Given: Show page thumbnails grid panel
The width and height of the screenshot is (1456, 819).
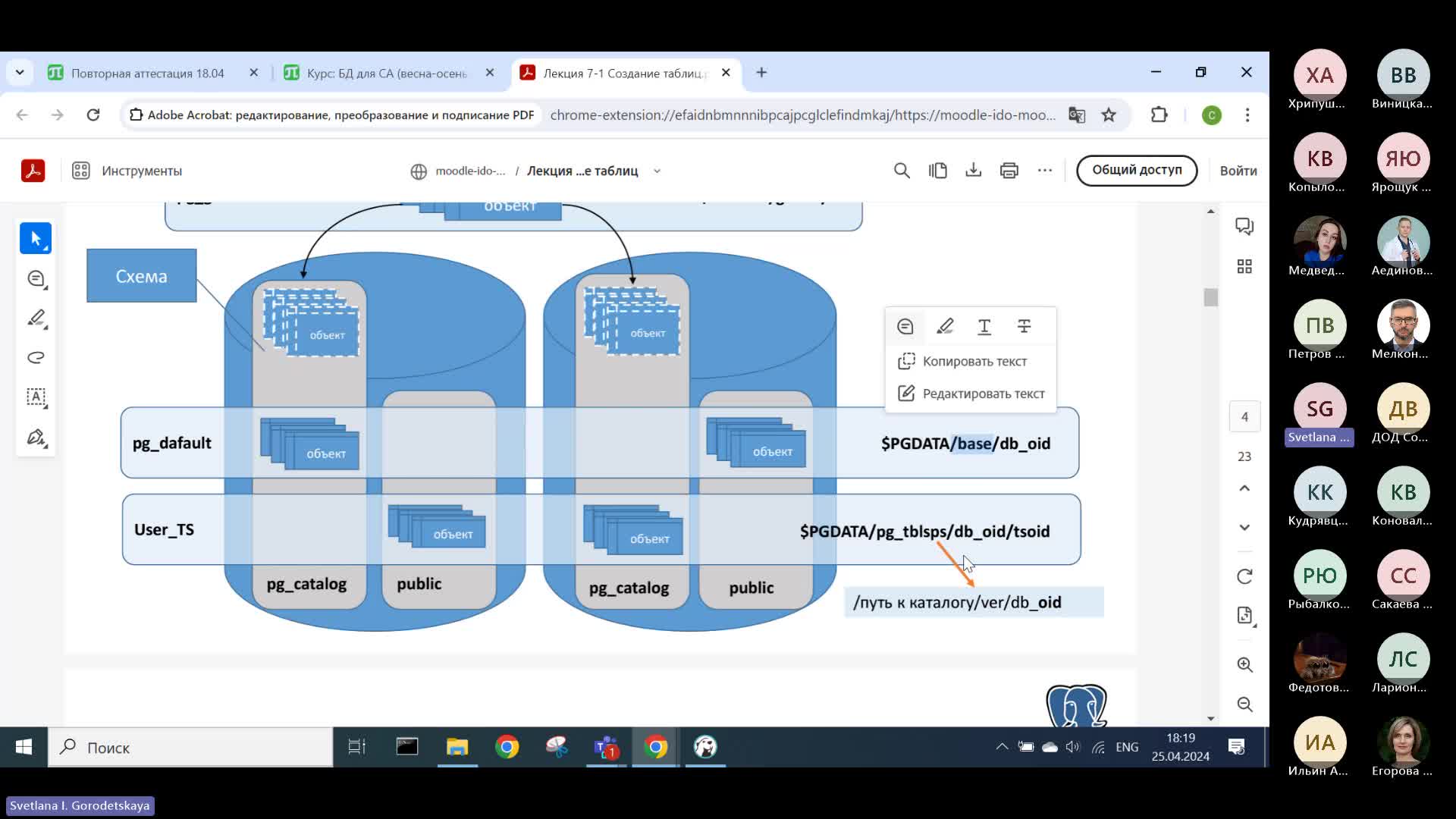Looking at the screenshot, I should coord(1244,266).
